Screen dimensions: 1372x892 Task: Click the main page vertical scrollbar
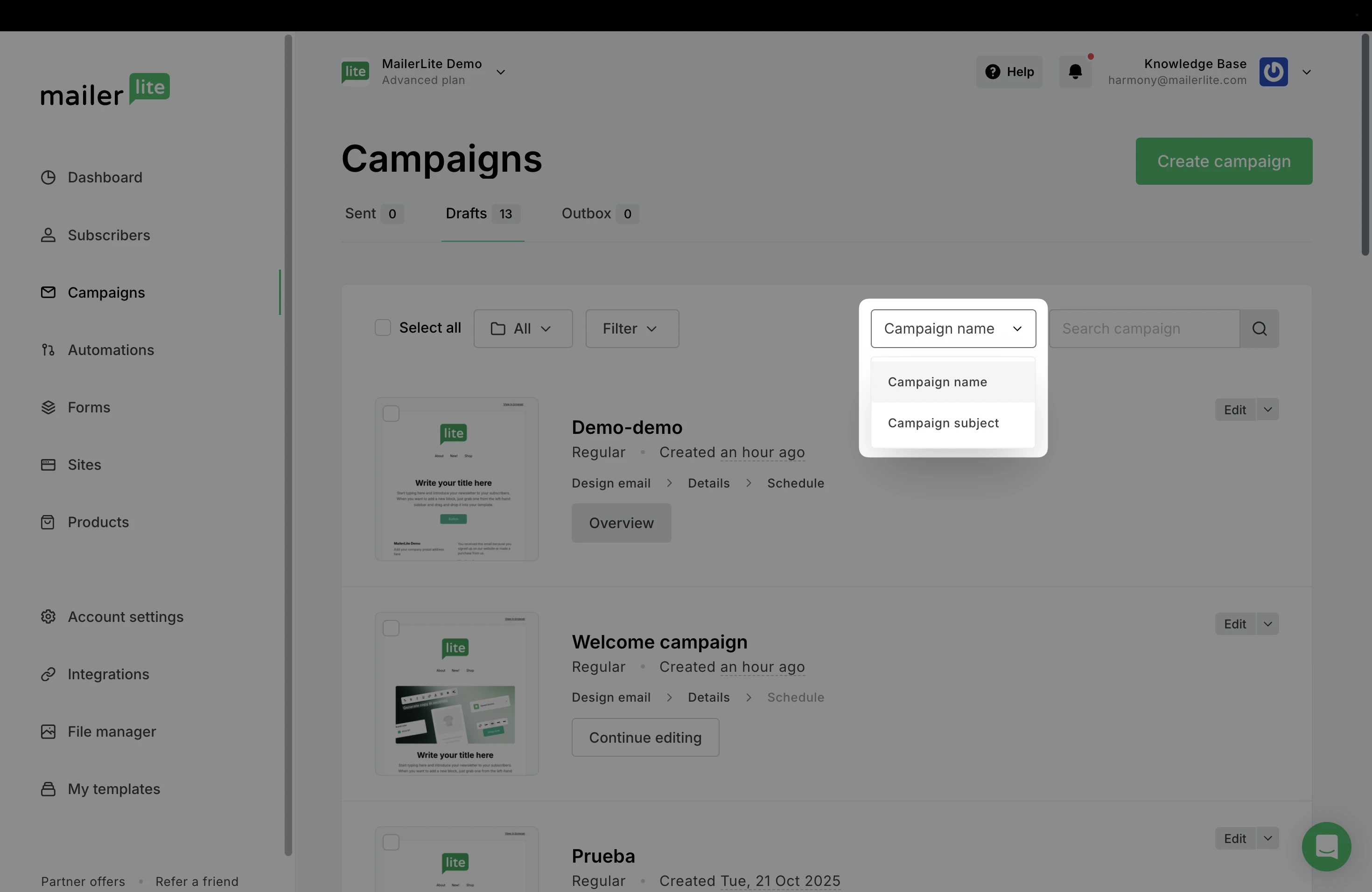click(x=1365, y=144)
